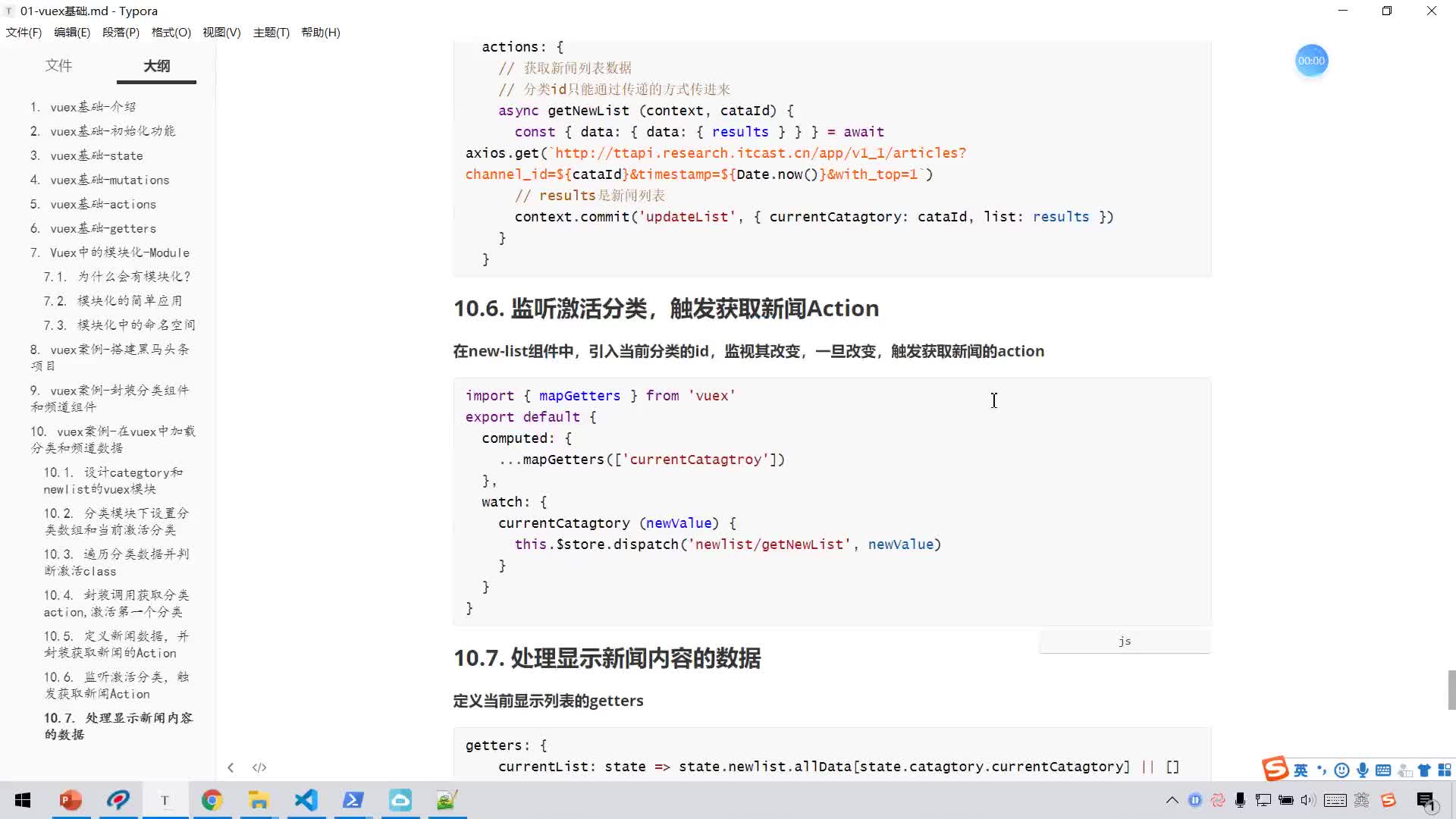Open Windows Start menu
This screenshot has height=819, width=1456.
[23, 800]
